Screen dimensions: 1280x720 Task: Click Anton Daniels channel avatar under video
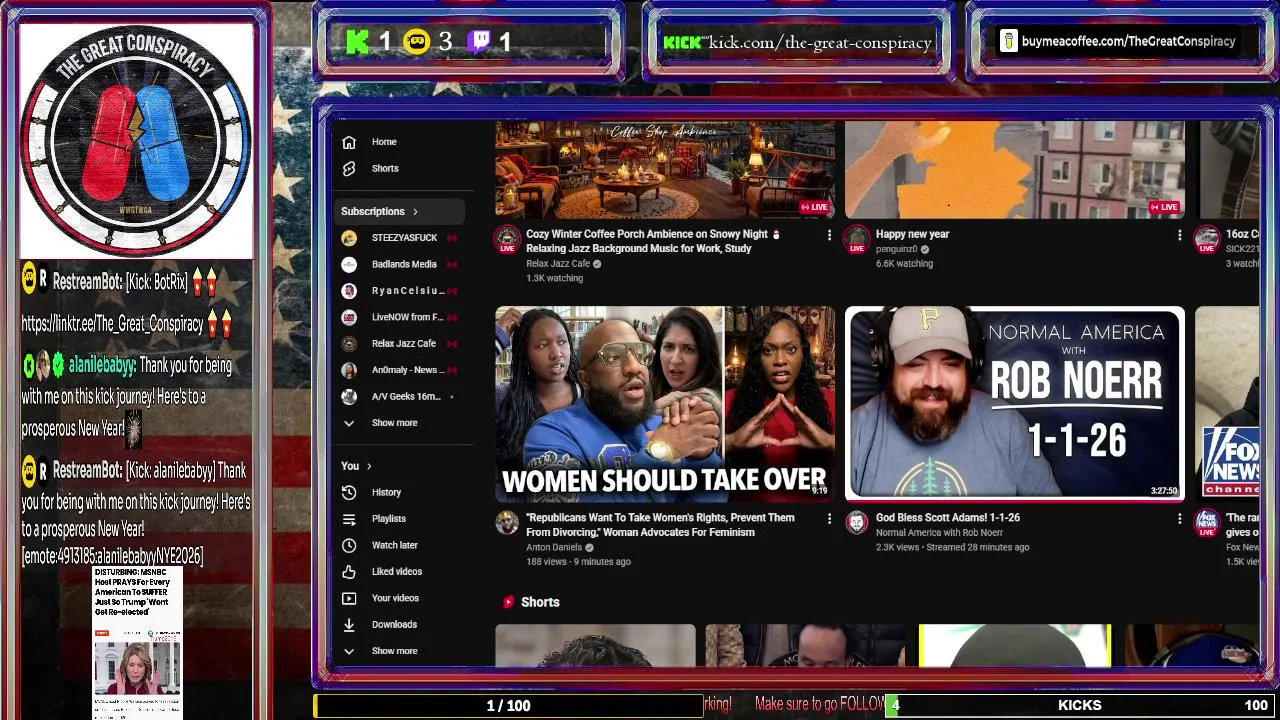507,522
